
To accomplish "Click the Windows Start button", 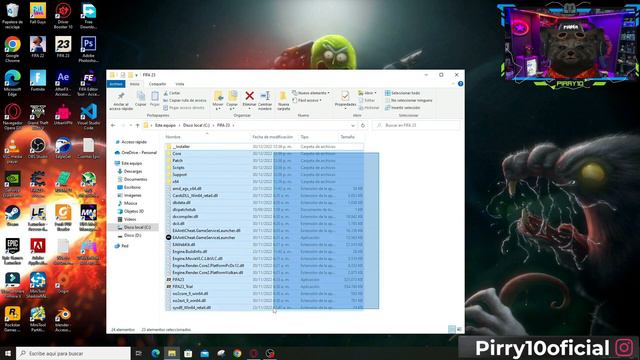I will pyautogui.click(x=7, y=353).
